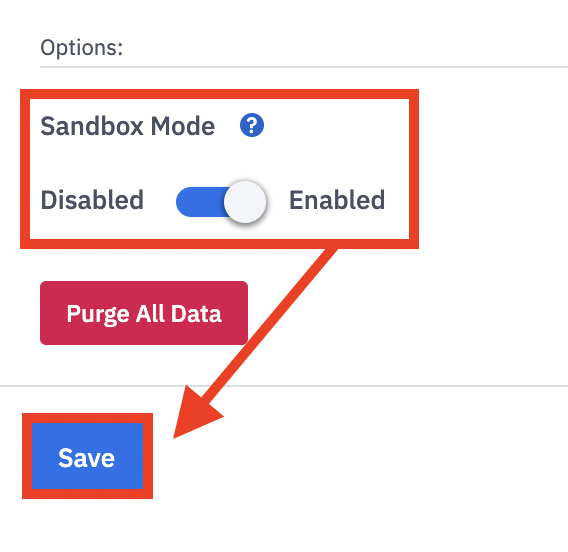Toggle the Sandbox Mode switch
The height and width of the screenshot is (552, 568).
coord(221,202)
